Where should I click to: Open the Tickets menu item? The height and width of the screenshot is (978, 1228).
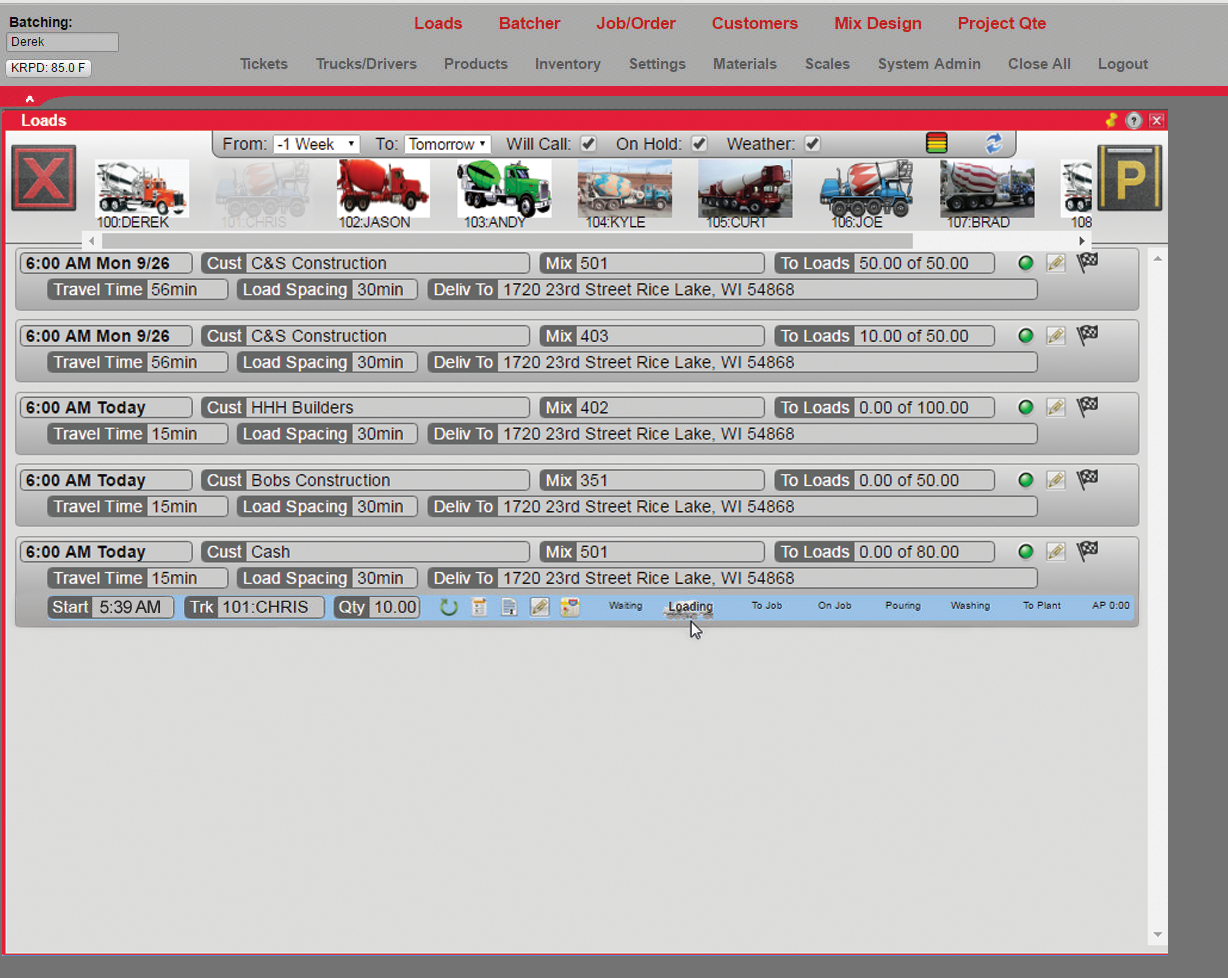pyautogui.click(x=264, y=63)
